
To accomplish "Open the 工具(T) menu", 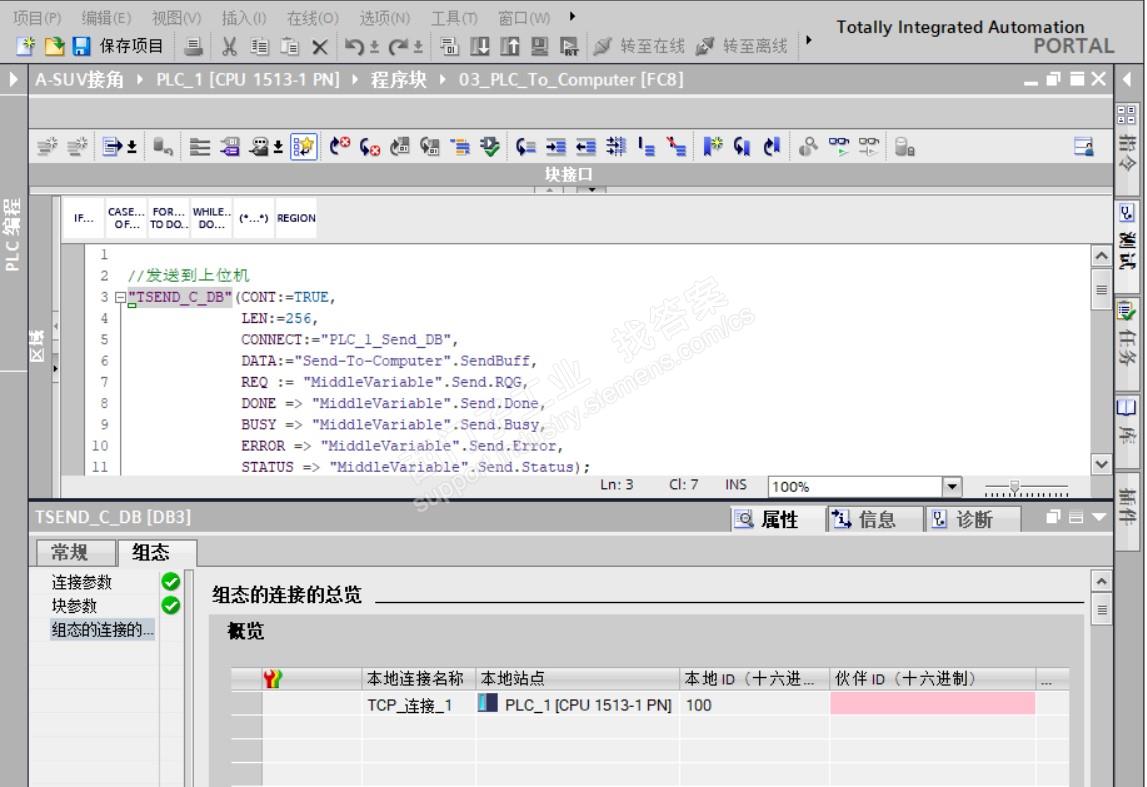I will tap(454, 18).
